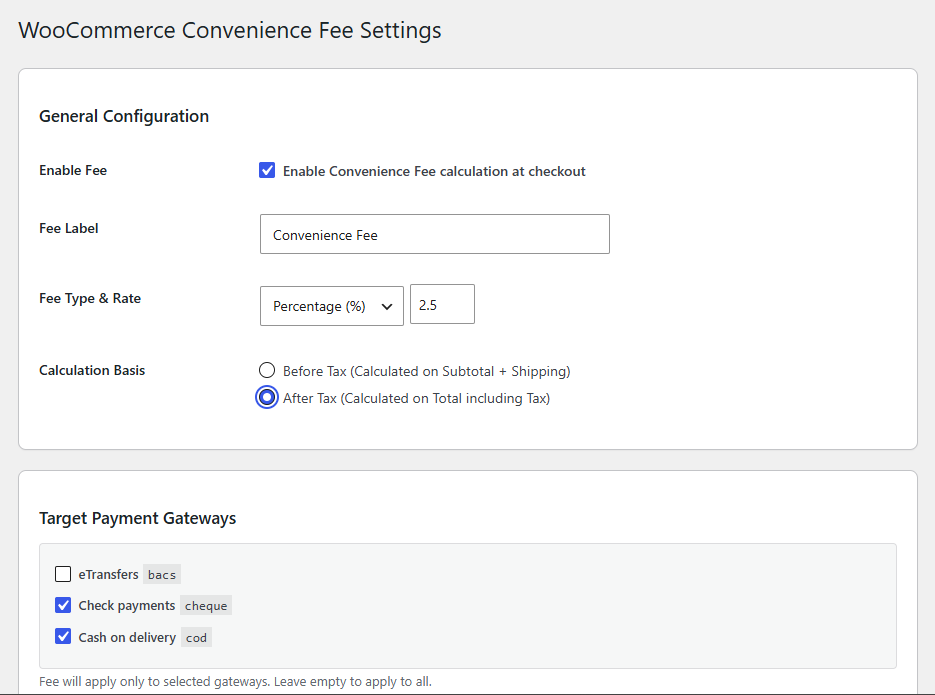This screenshot has height=695, width=935.
Task: Click the 'eTransfers' label text
Action: pyautogui.click(x=109, y=574)
